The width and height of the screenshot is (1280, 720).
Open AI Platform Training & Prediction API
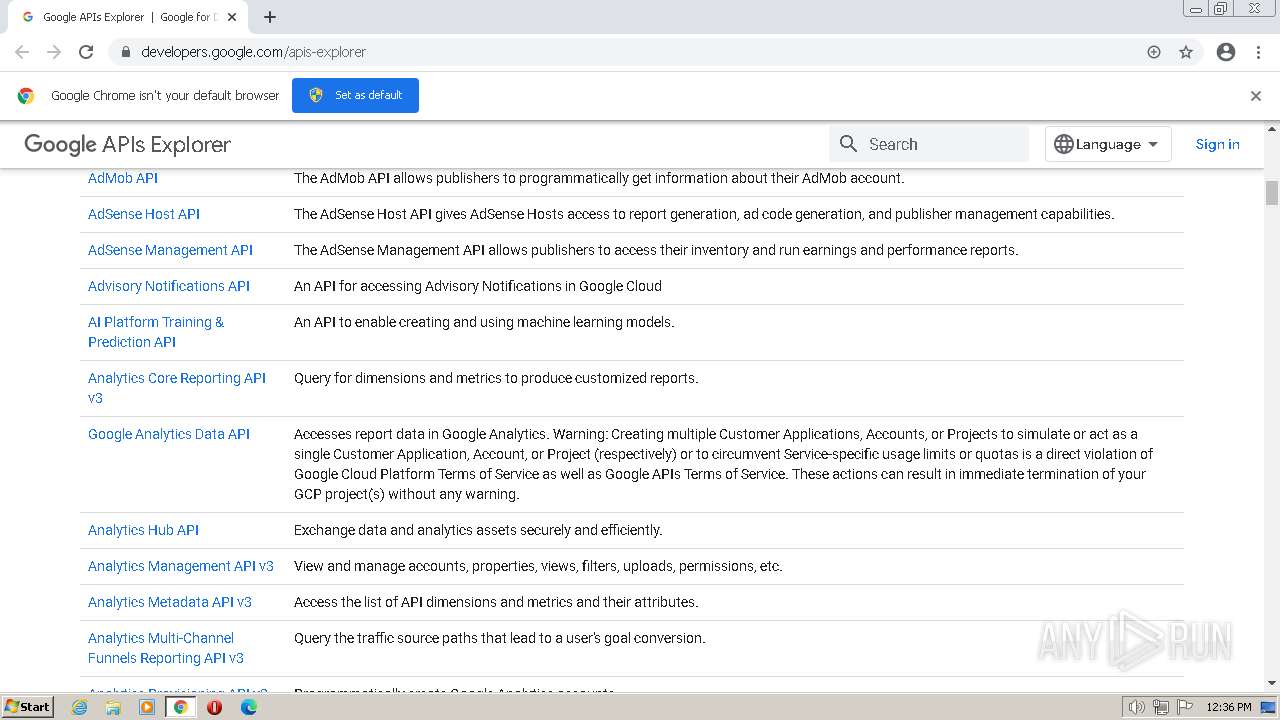[156, 332]
